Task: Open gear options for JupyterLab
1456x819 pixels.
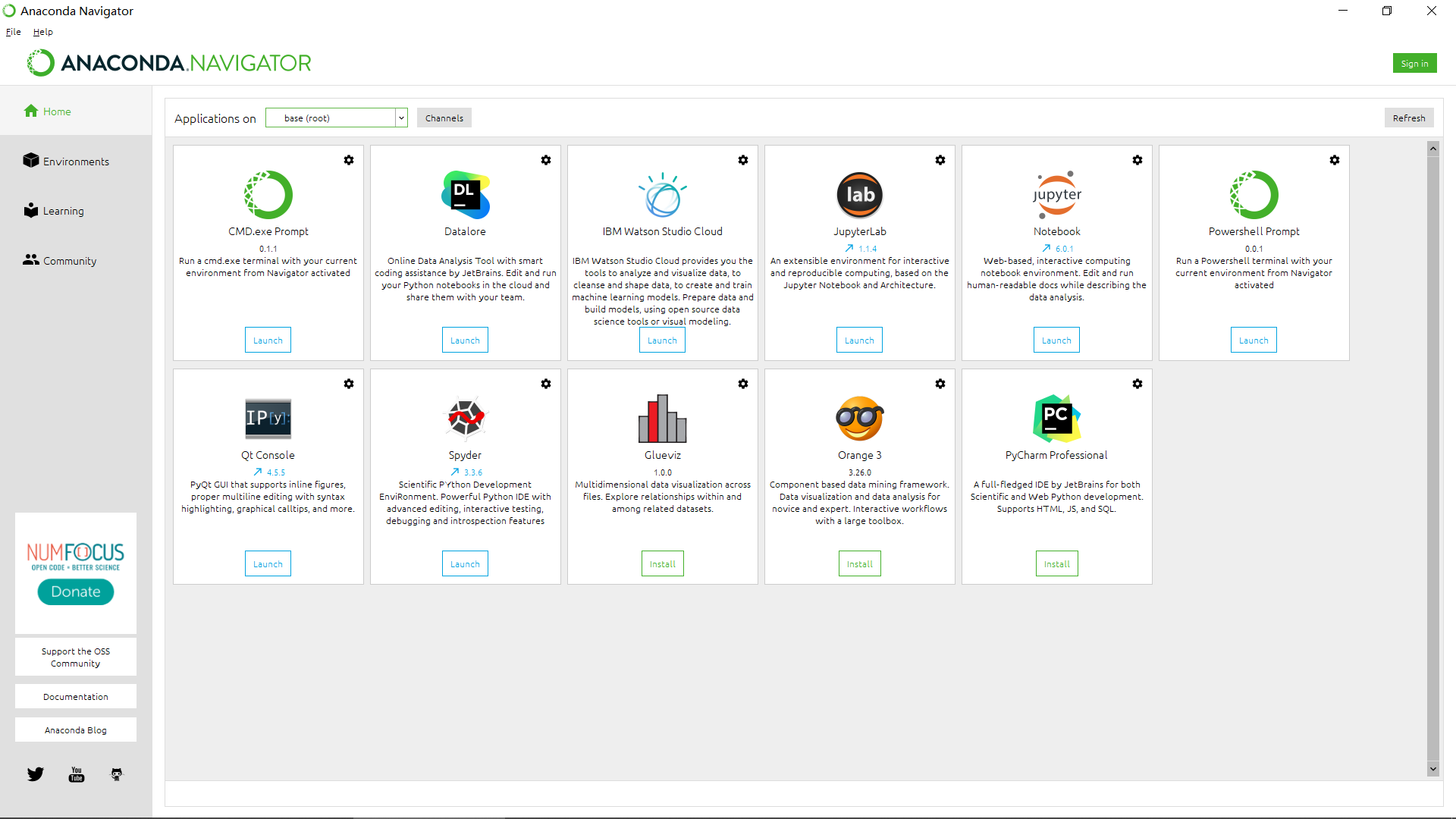Action: point(940,160)
